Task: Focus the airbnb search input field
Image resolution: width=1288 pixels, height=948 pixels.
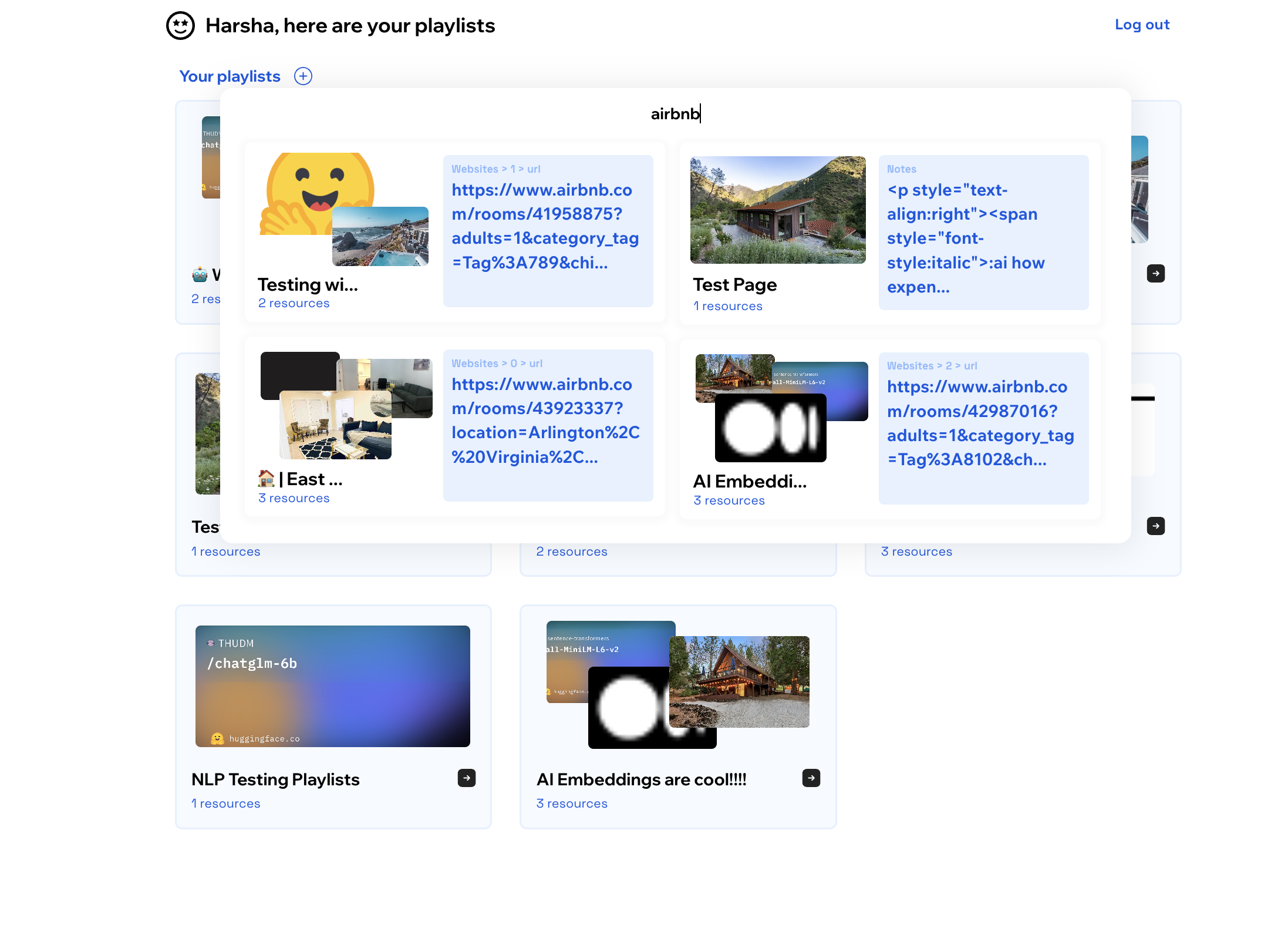Action: [675, 114]
